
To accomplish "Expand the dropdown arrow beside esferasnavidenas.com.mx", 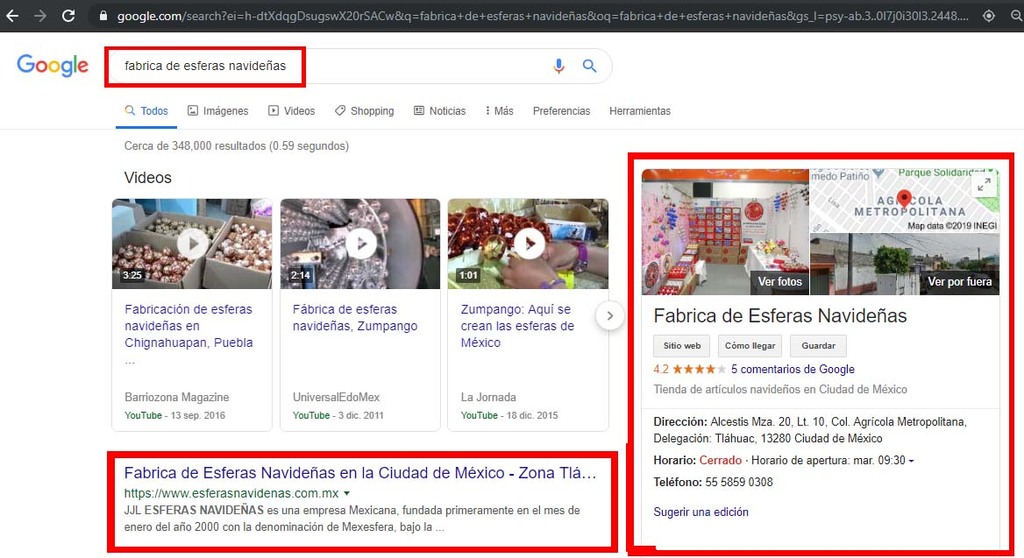I will [x=347, y=493].
